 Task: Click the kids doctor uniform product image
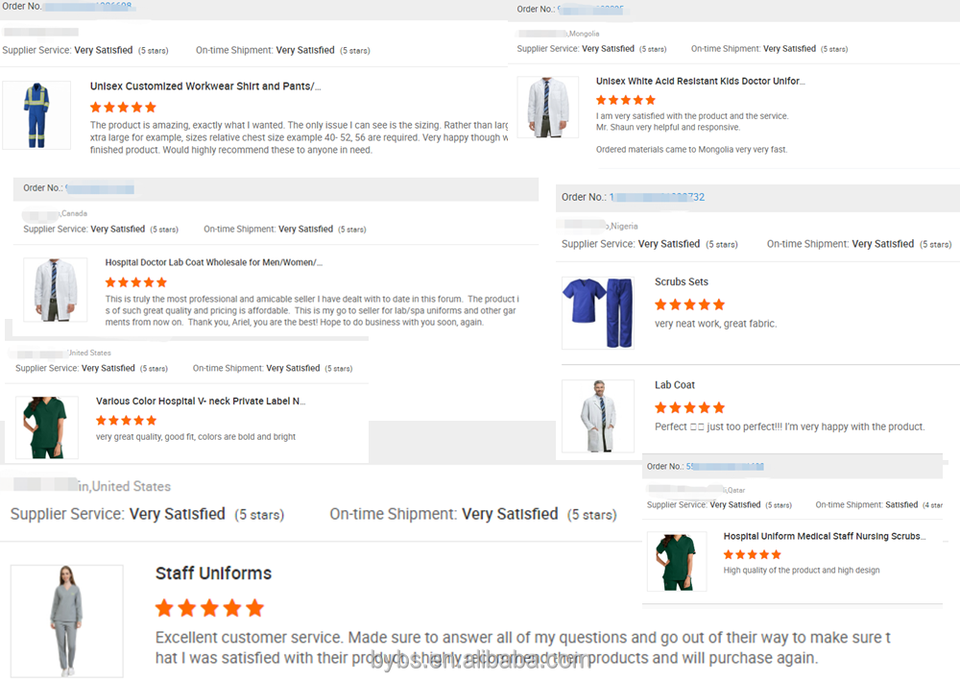(547, 108)
